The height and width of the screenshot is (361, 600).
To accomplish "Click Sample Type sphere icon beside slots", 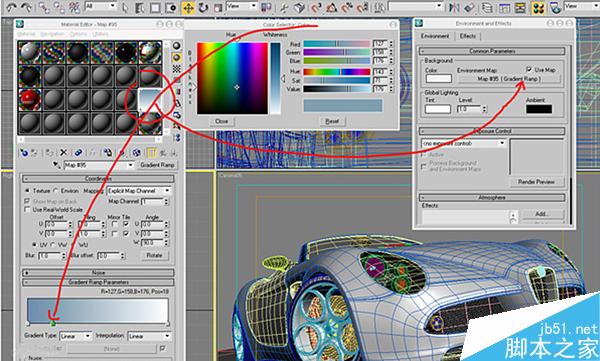I will [176, 46].
